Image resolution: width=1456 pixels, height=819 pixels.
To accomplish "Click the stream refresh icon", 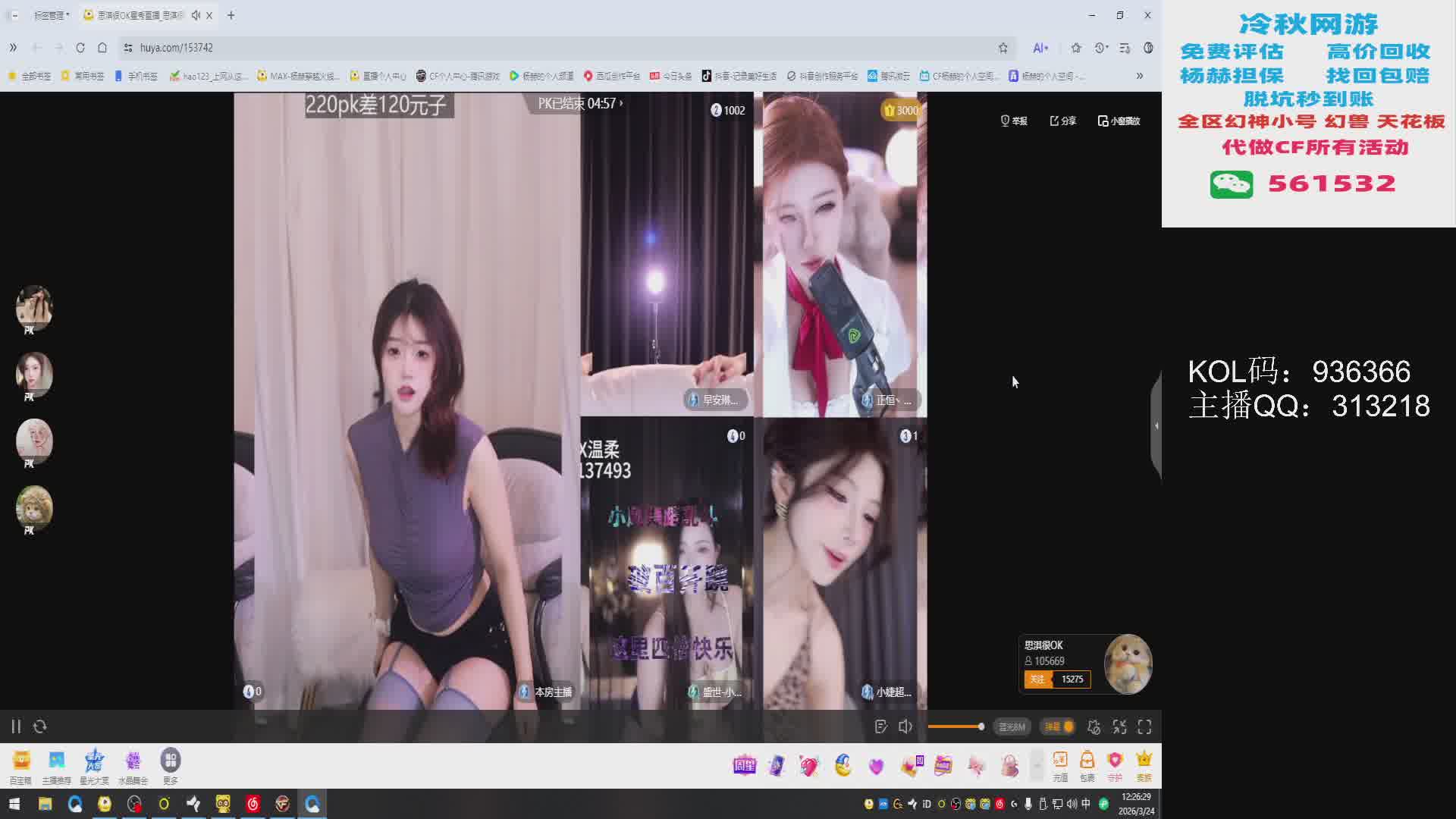I will [x=40, y=726].
